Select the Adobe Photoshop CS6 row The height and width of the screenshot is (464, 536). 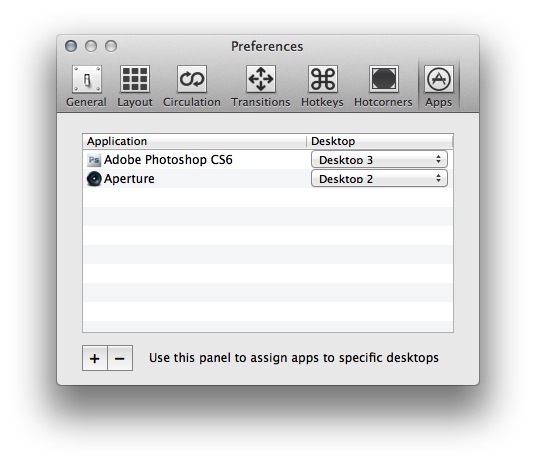268,160
